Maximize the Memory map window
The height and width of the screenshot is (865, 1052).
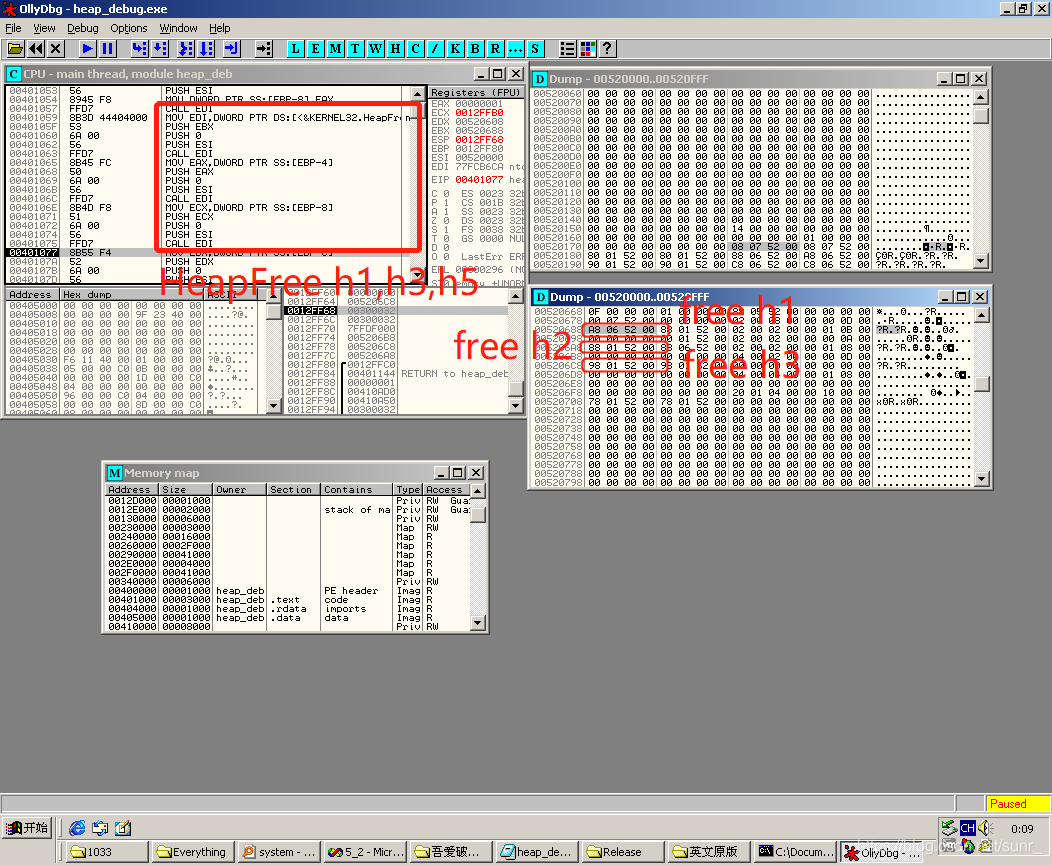click(x=458, y=473)
